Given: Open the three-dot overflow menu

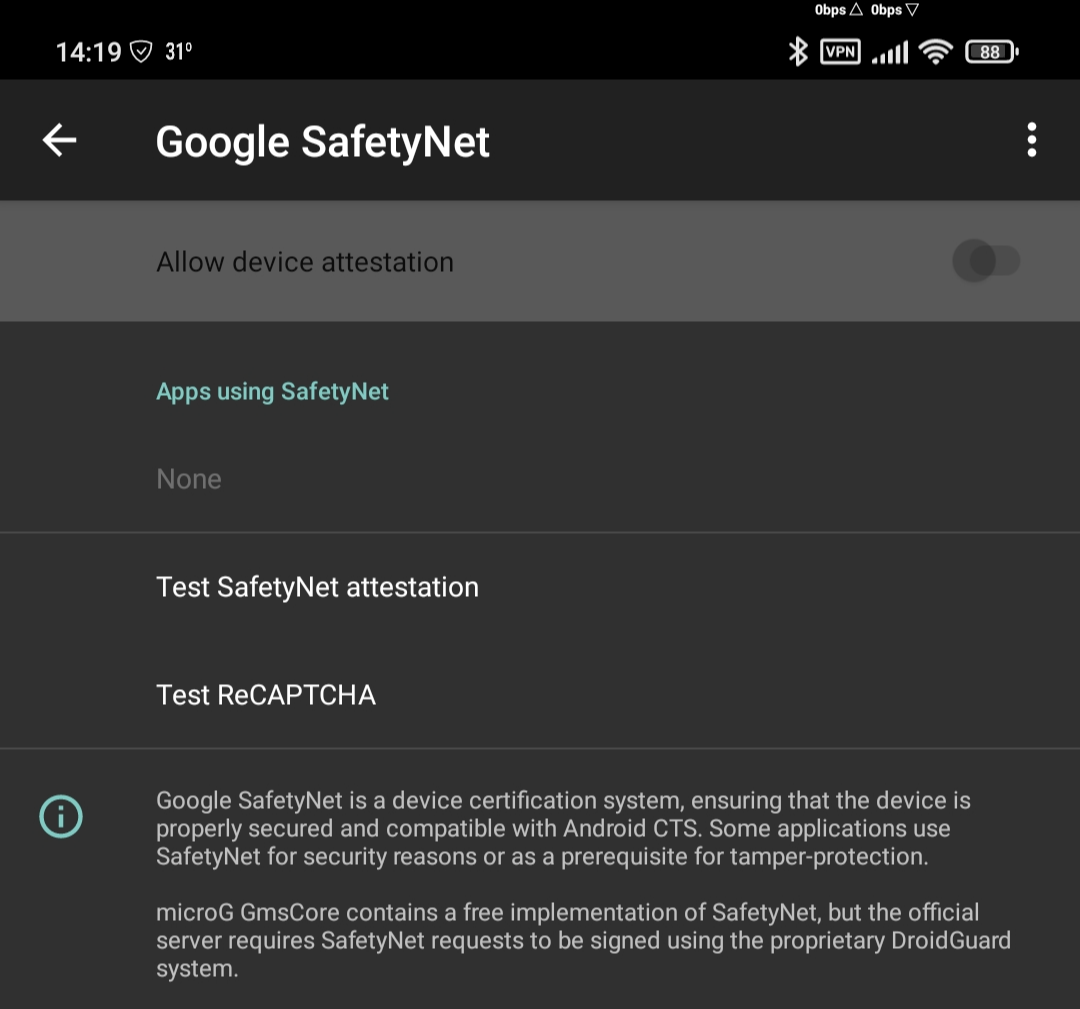Looking at the screenshot, I should pos(1031,141).
